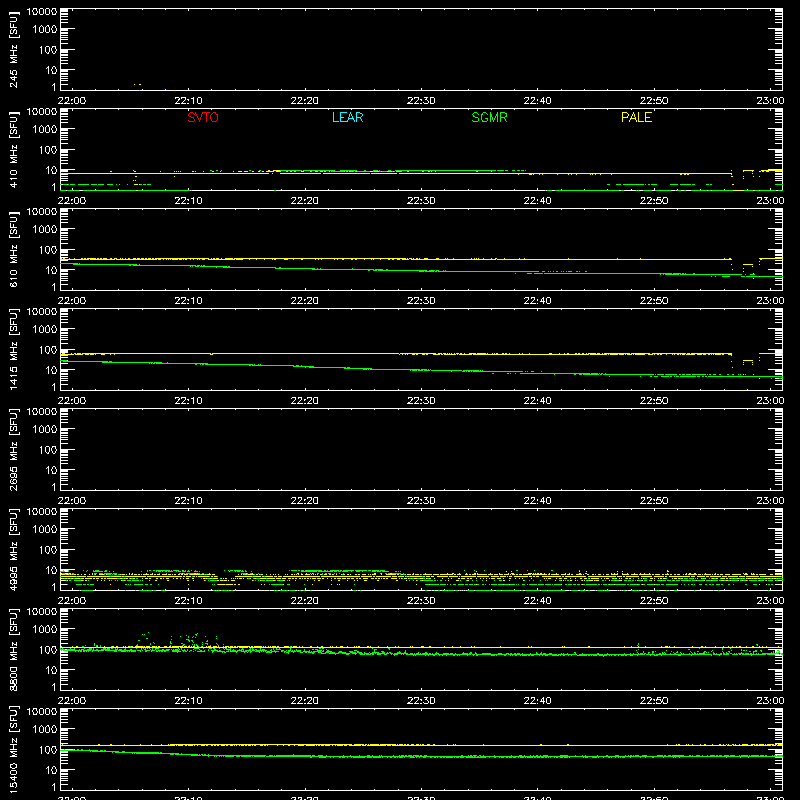Click the 10 tick label on 1415 MHz axis
Screen dimensions: 800x800
pos(51,370)
